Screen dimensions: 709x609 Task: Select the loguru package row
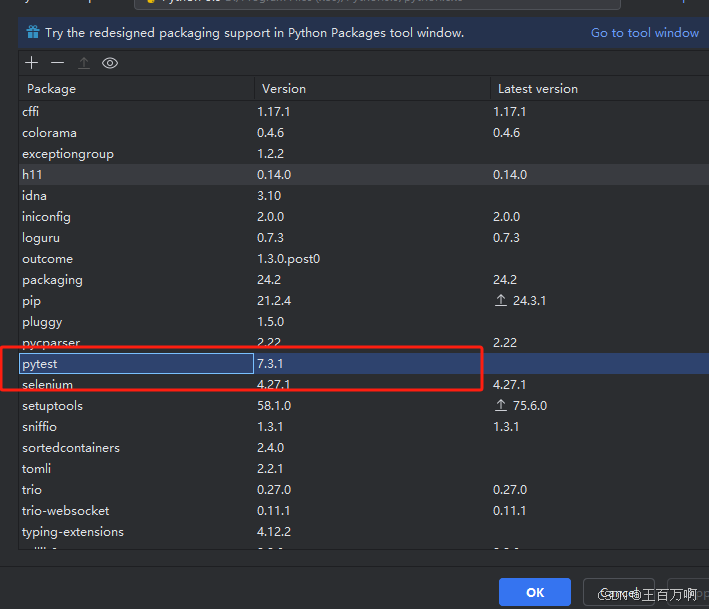coord(364,238)
